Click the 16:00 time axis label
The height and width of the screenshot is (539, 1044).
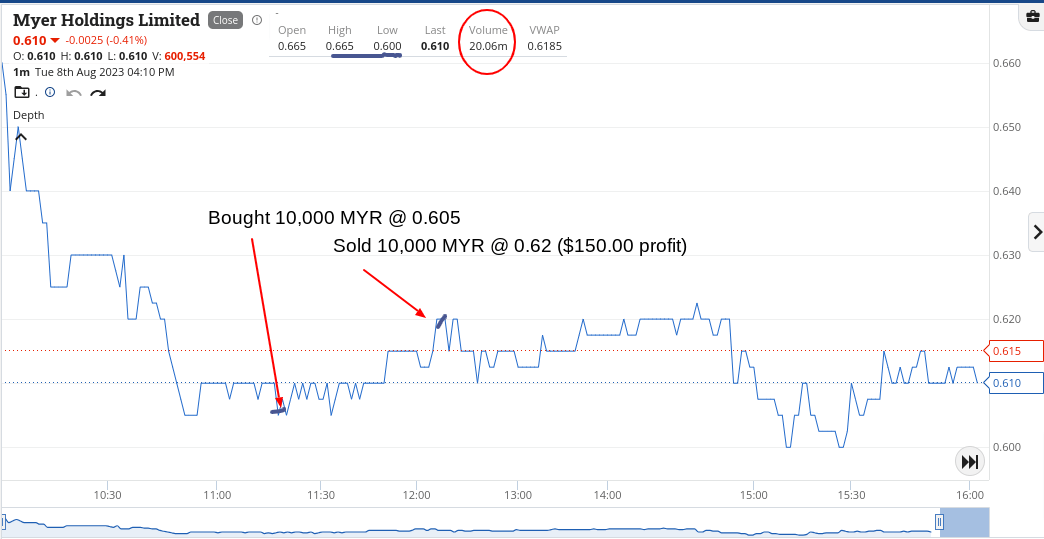969,495
